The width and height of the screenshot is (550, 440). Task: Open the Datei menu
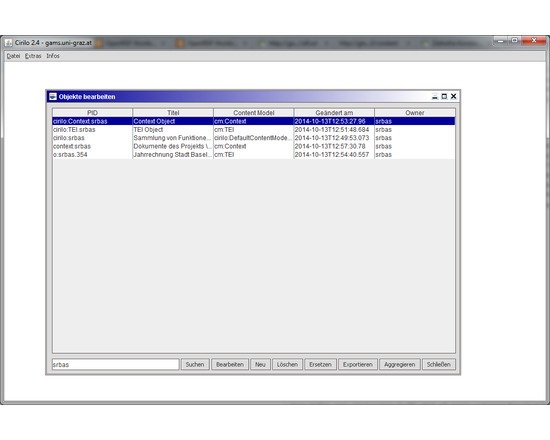(13, 56)
